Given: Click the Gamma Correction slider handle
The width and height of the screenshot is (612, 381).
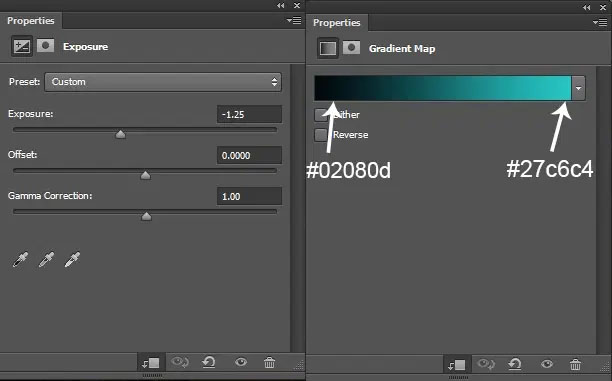Looking at the screenshot, I should point(146,216).
